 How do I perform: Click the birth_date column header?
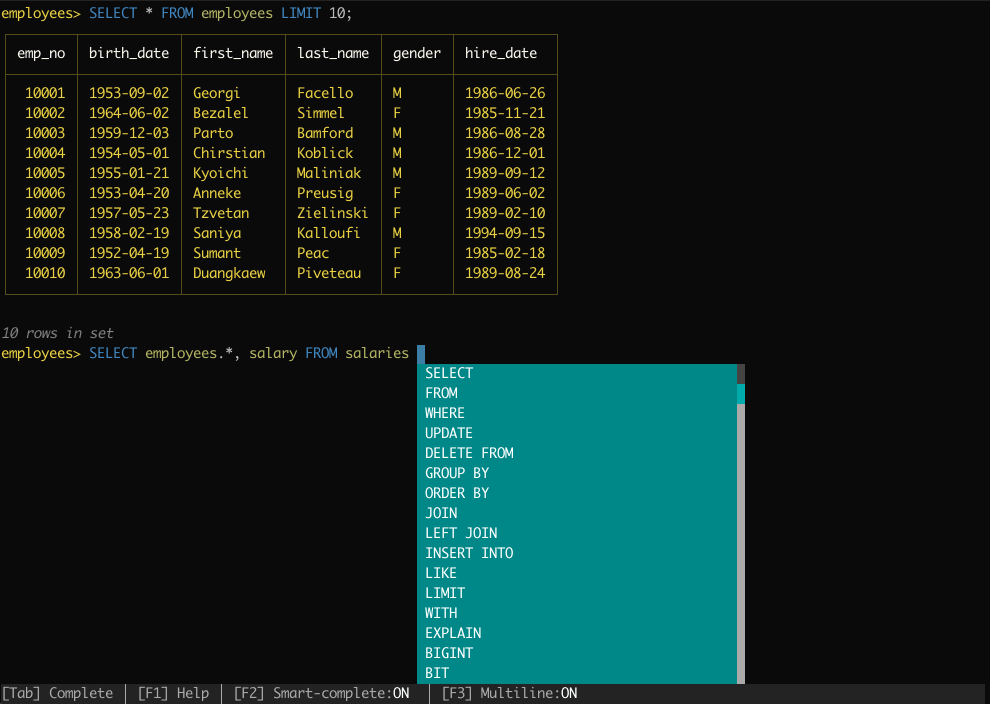[x=129, y=54]
